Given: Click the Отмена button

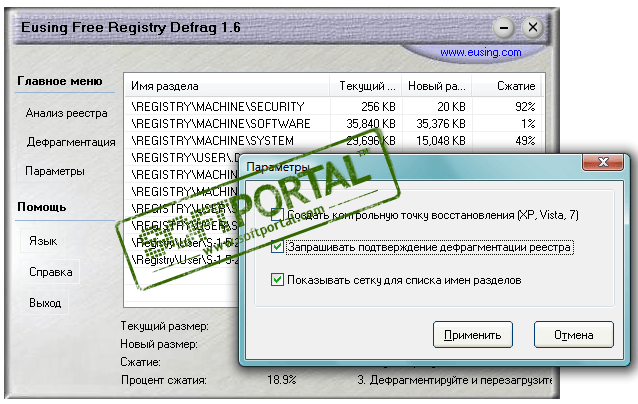Looking at the screenshot, I should pos(574,335).
